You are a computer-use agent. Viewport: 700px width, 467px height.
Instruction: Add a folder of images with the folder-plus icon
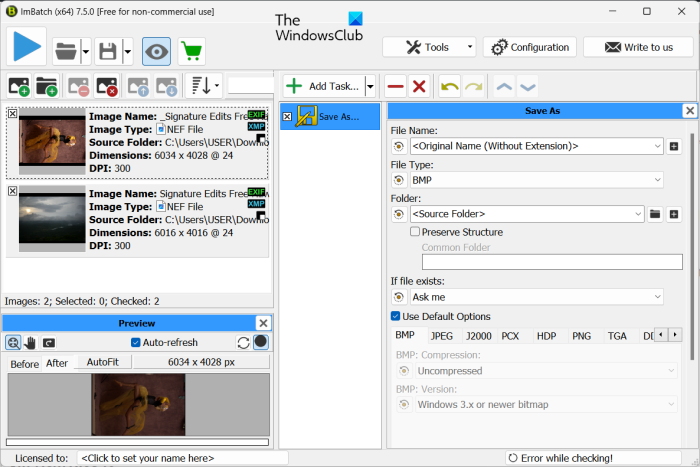(x=46, y=86)
